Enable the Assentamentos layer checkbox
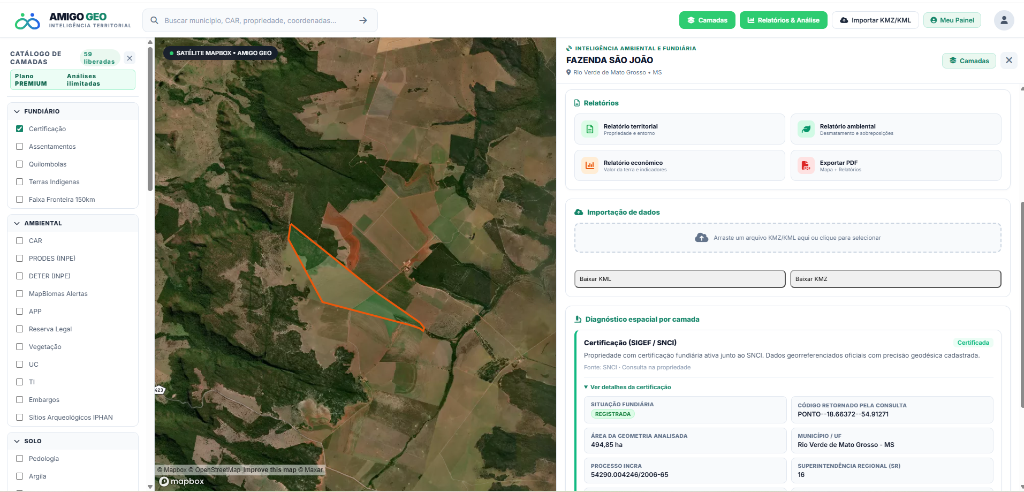 tap(20, 146)
